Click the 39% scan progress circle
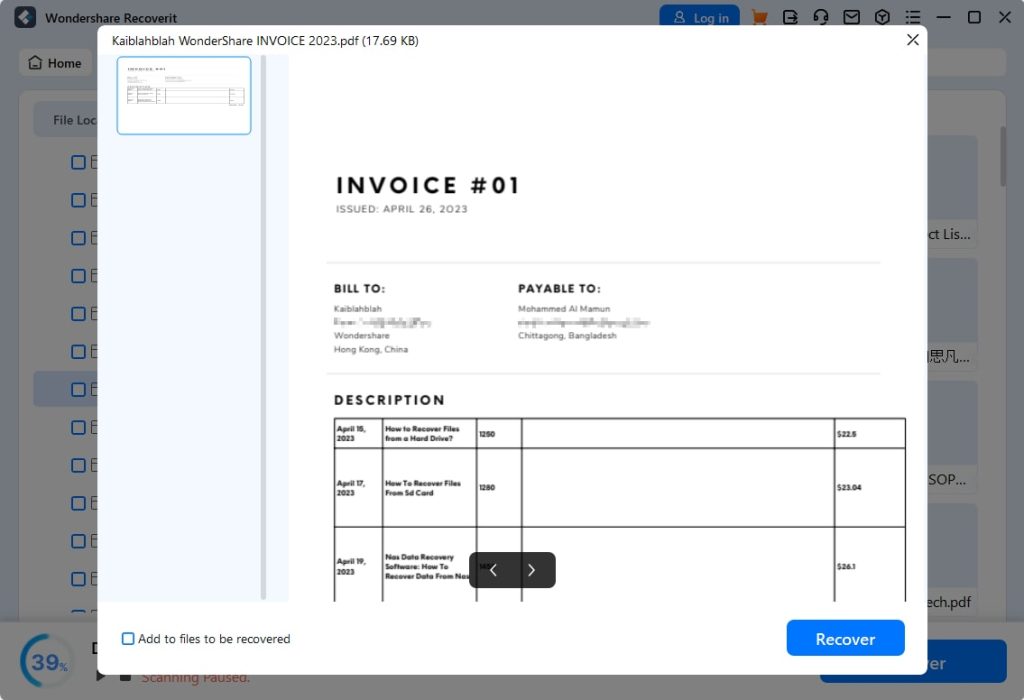Image resolution: width=1024 pixels, height=700 pixels. (47, 661)
